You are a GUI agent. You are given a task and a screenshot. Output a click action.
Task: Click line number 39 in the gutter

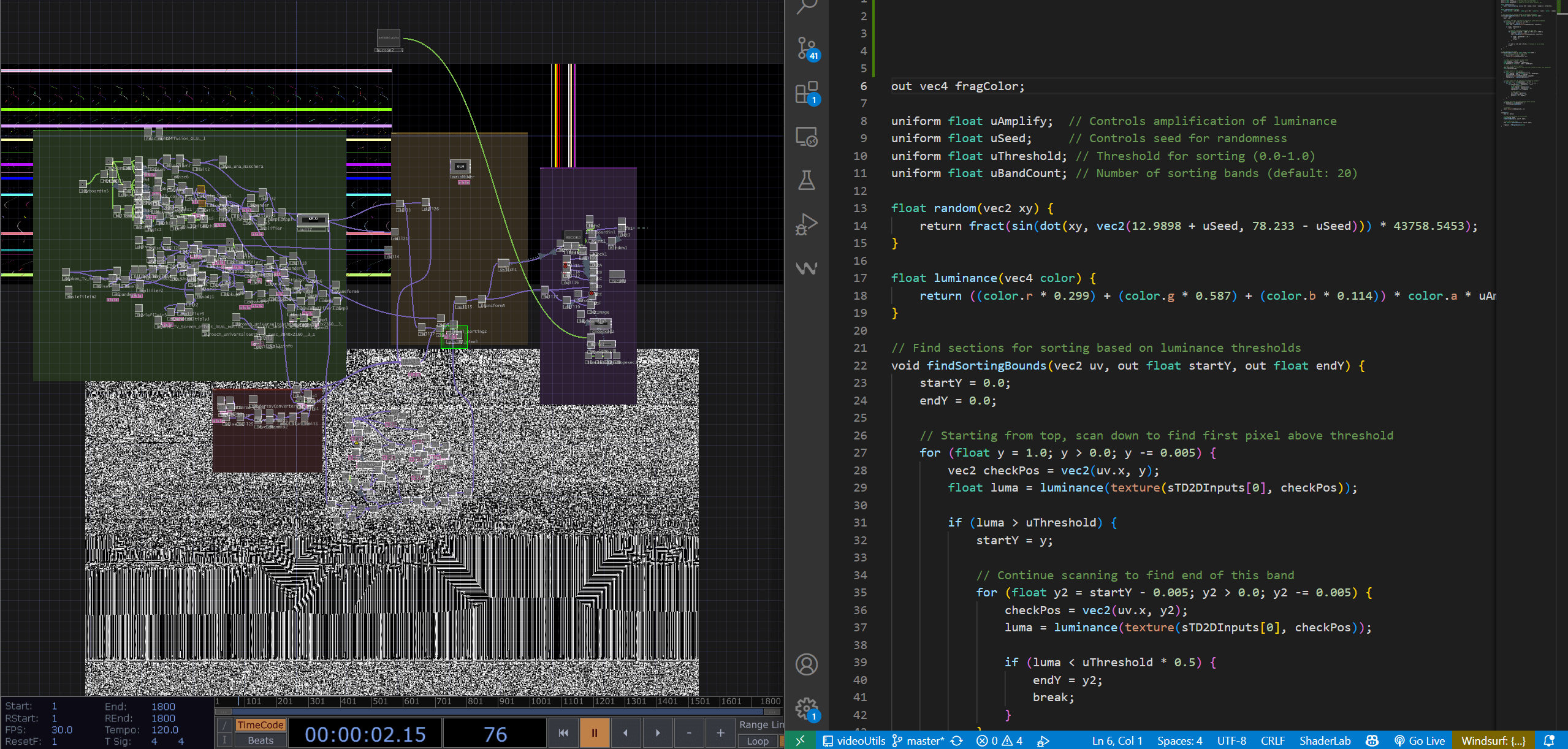click(x=860, y=662)
